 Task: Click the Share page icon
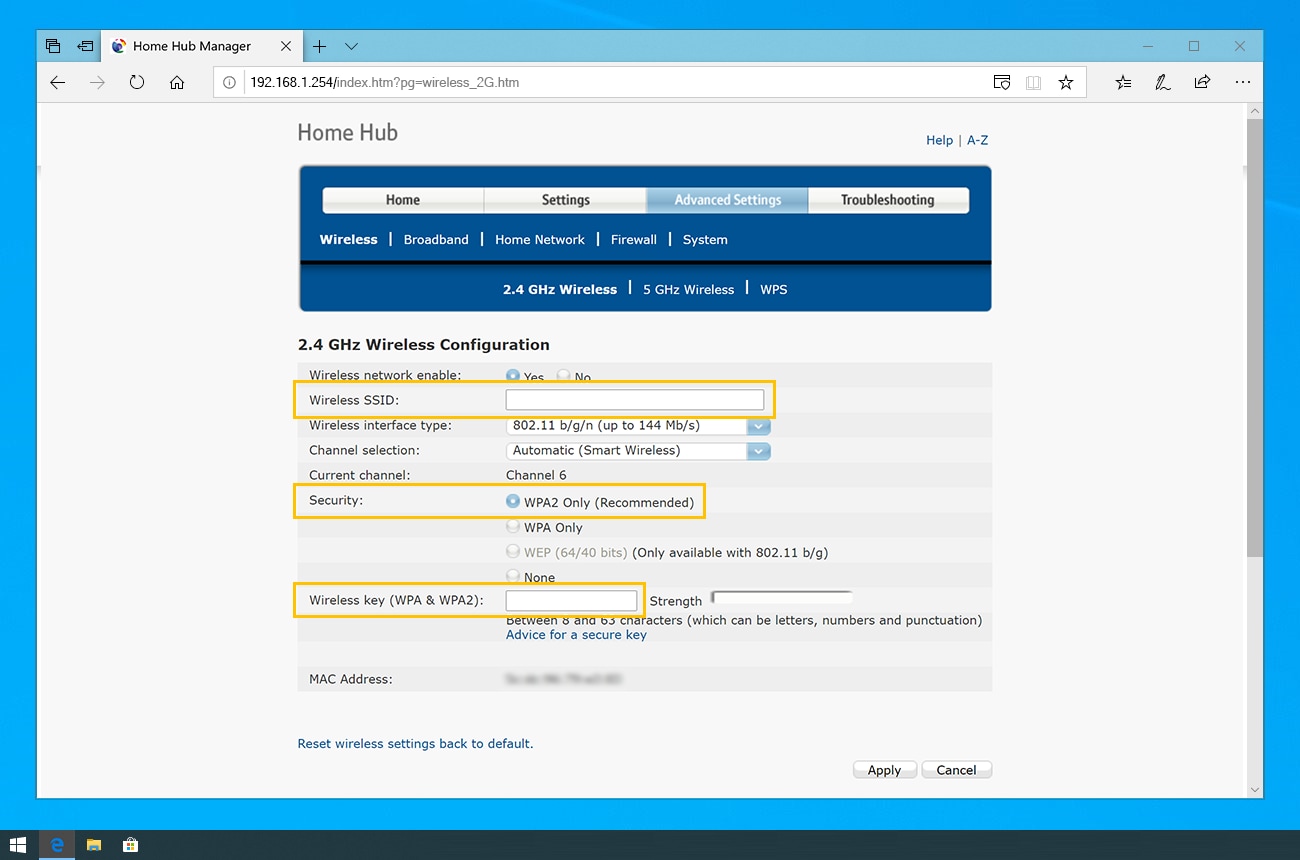point(1202,83)
